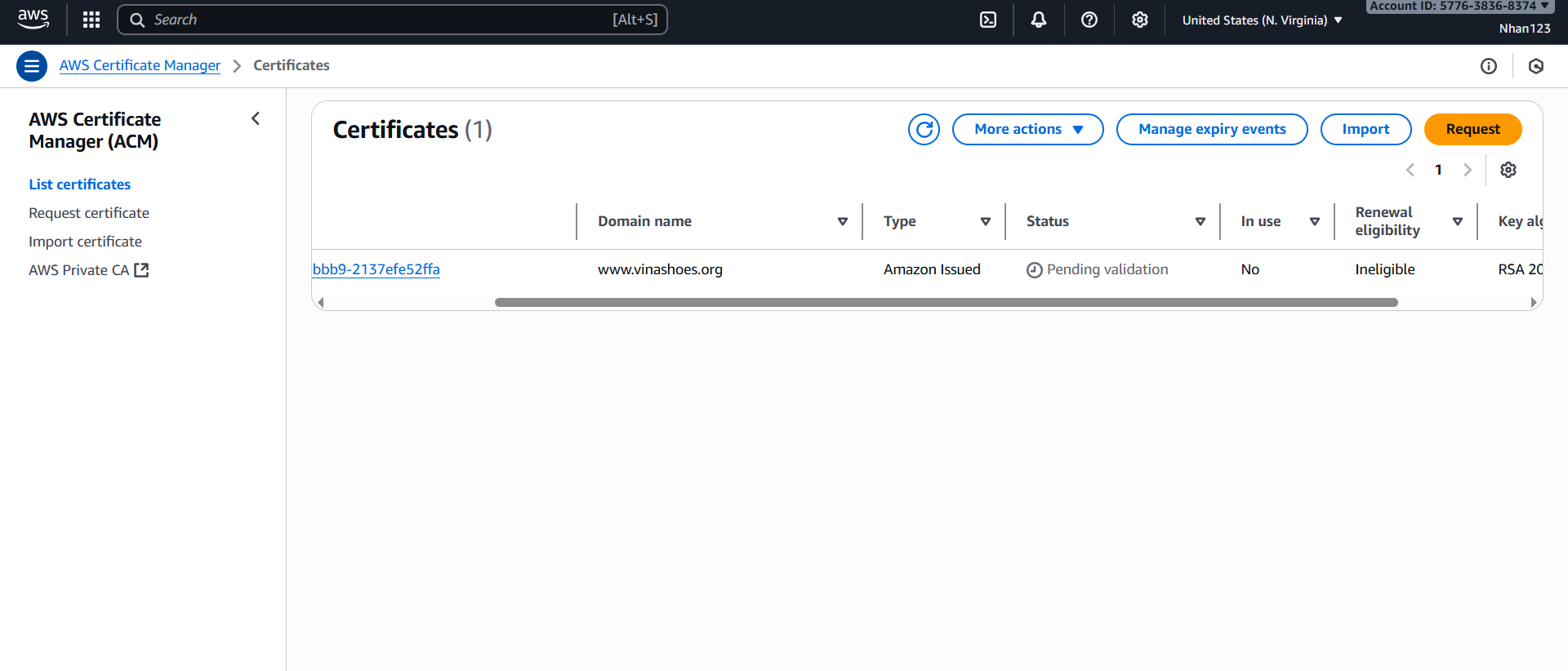Open the CloudShell terminal icon
The width and height of the screenshot is (1568, 671).
click(988, 20)
